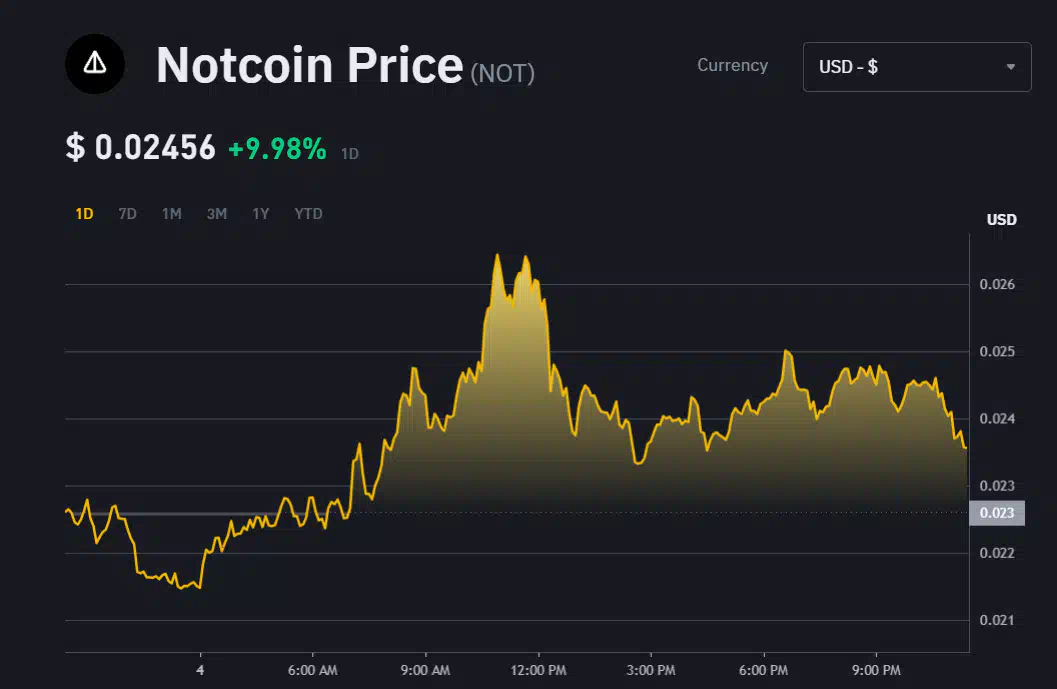This screenshot has height=689, width=1057.
Task: View the YTD price chart
Action: coord(308,213)
